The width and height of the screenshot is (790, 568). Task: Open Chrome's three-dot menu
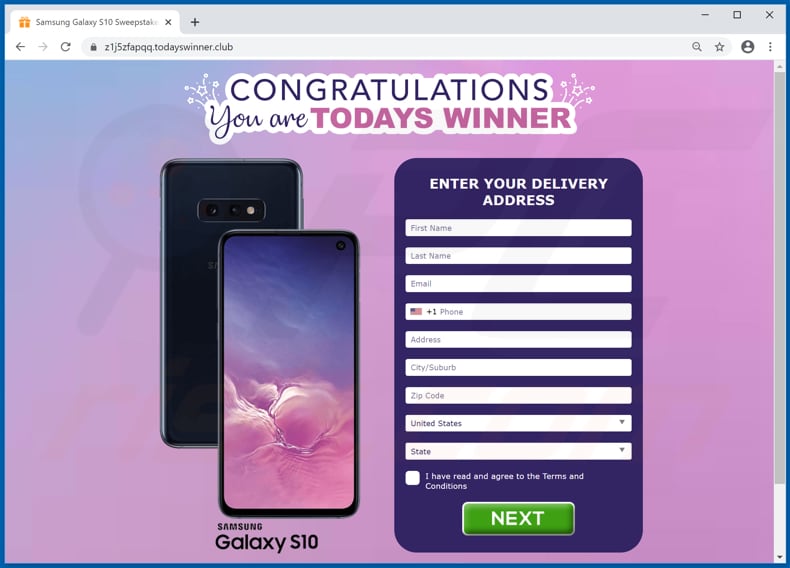click(x=770, y=47)
